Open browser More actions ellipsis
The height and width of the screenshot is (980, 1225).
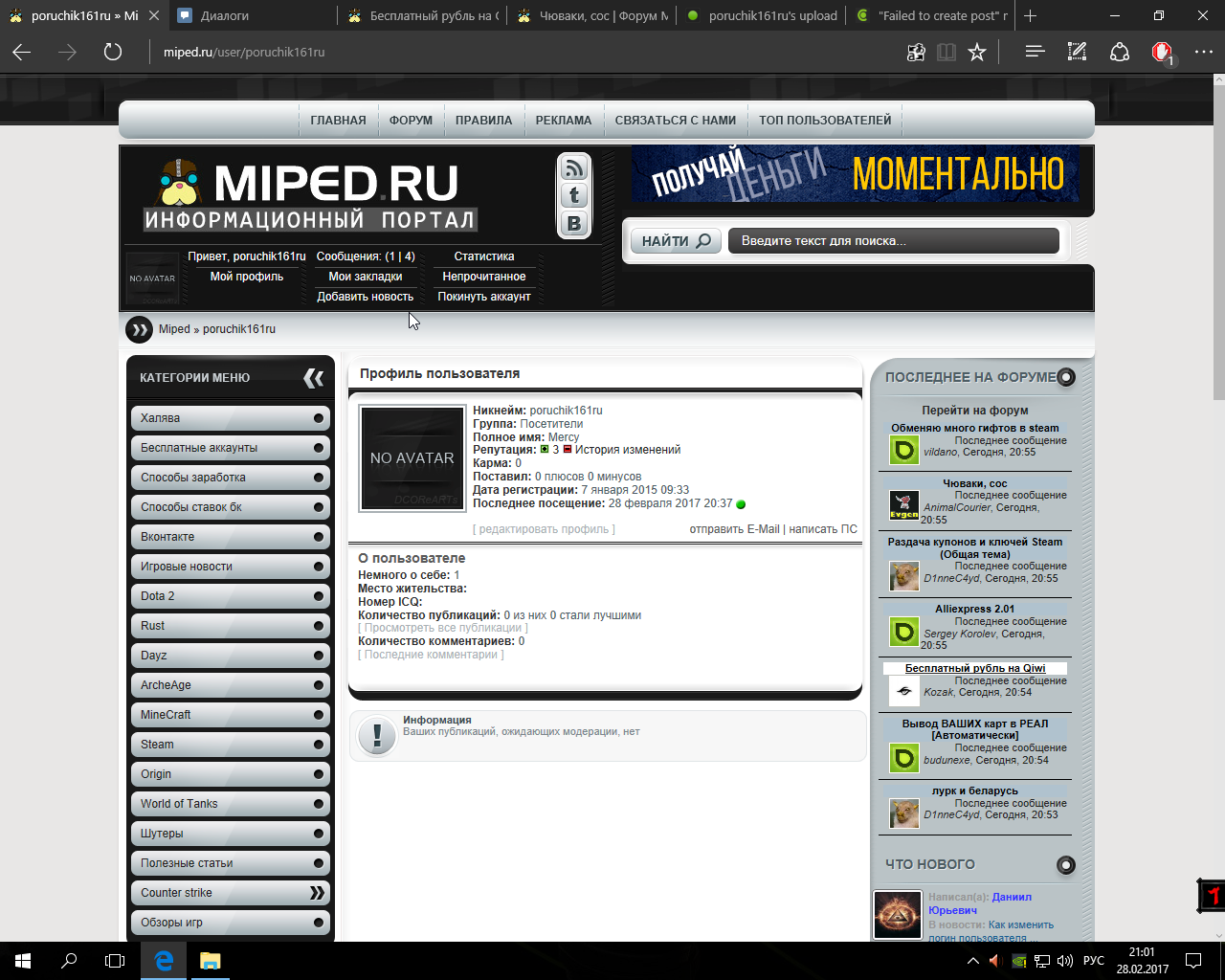(1204, 52)
